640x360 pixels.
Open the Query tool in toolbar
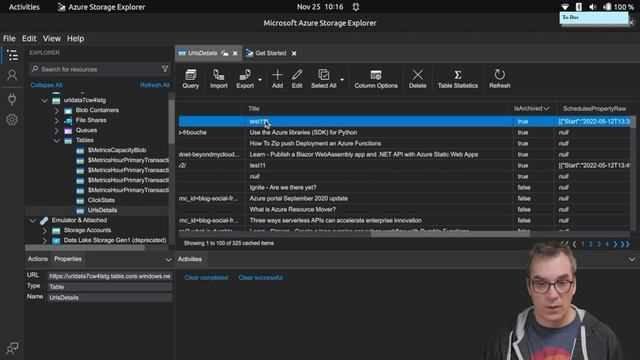point(191,79)
